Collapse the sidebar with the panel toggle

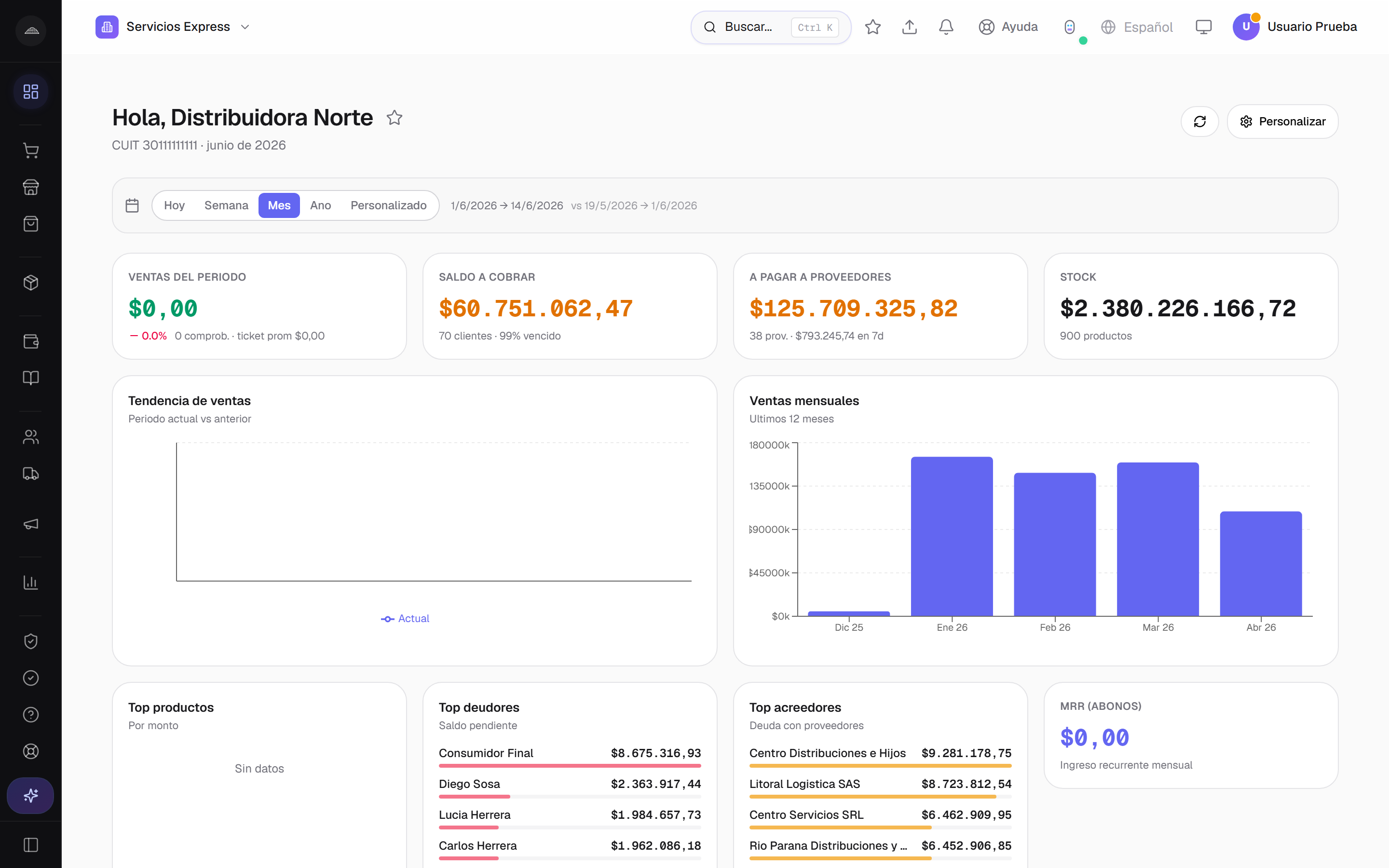coord(31,845)
